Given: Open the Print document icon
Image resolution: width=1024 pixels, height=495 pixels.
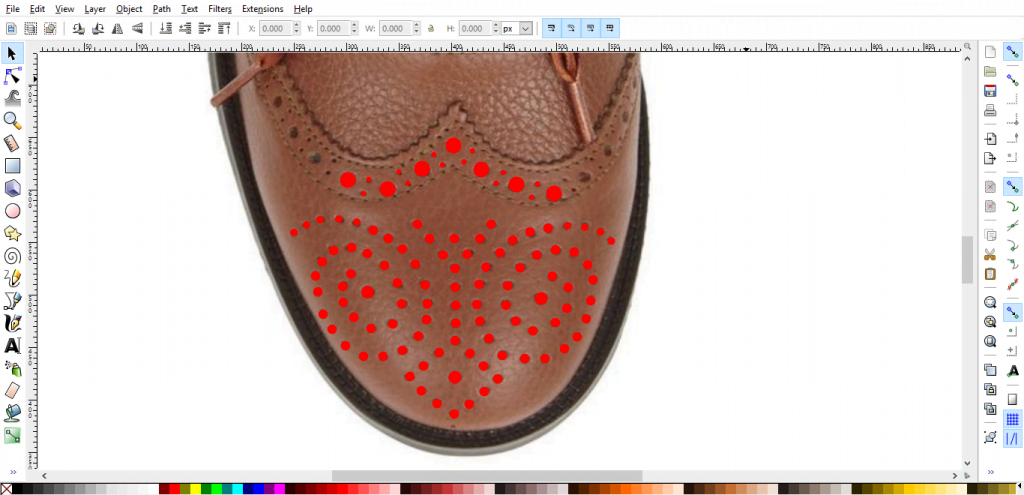Looking at the screenshot, I should coord(991,110).
